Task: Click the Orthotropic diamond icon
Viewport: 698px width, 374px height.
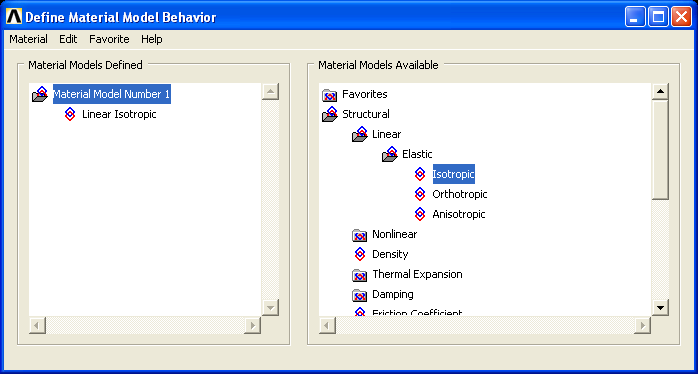Action: pos(420,194)
